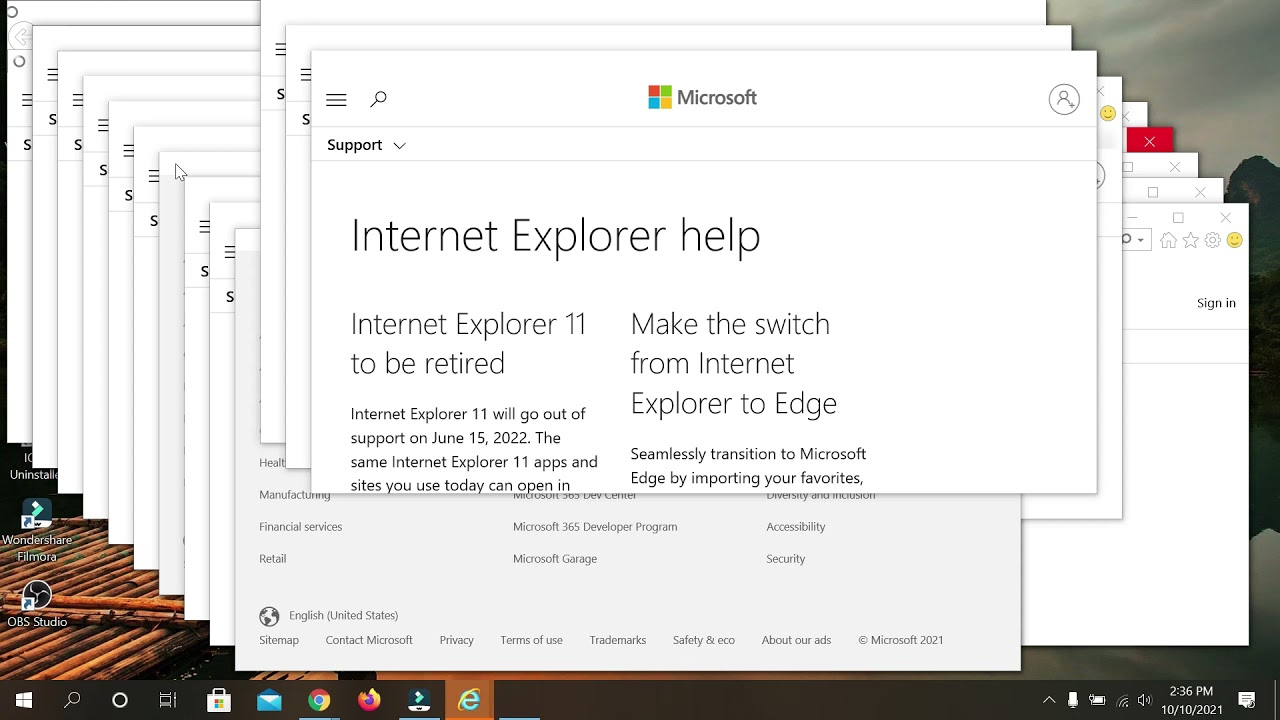Open the 'Trademarks' footer link
The width and height of the screenshot is (1280, 720).
tap(617, 640)
